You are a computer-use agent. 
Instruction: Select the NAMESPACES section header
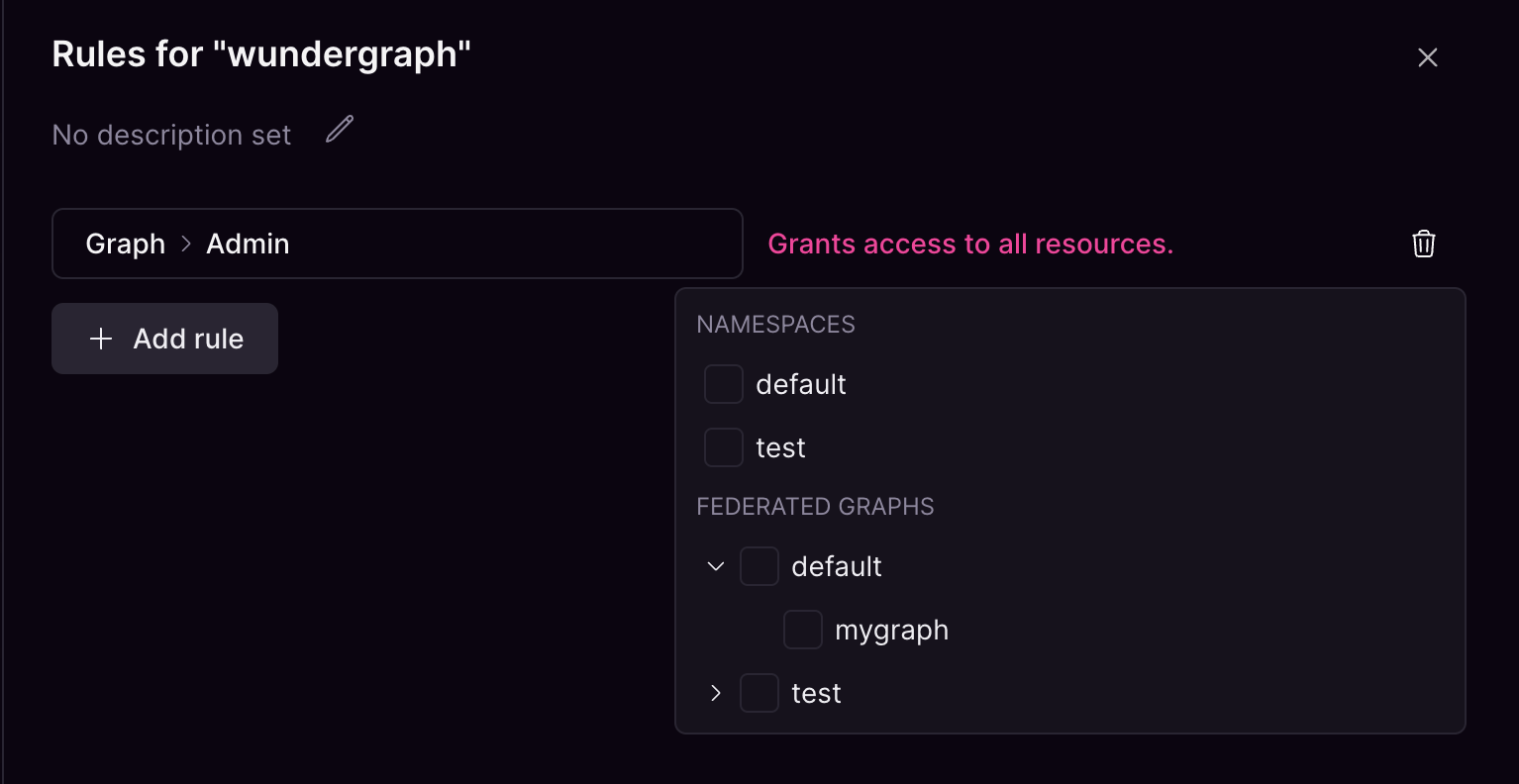tap(775, 324)
